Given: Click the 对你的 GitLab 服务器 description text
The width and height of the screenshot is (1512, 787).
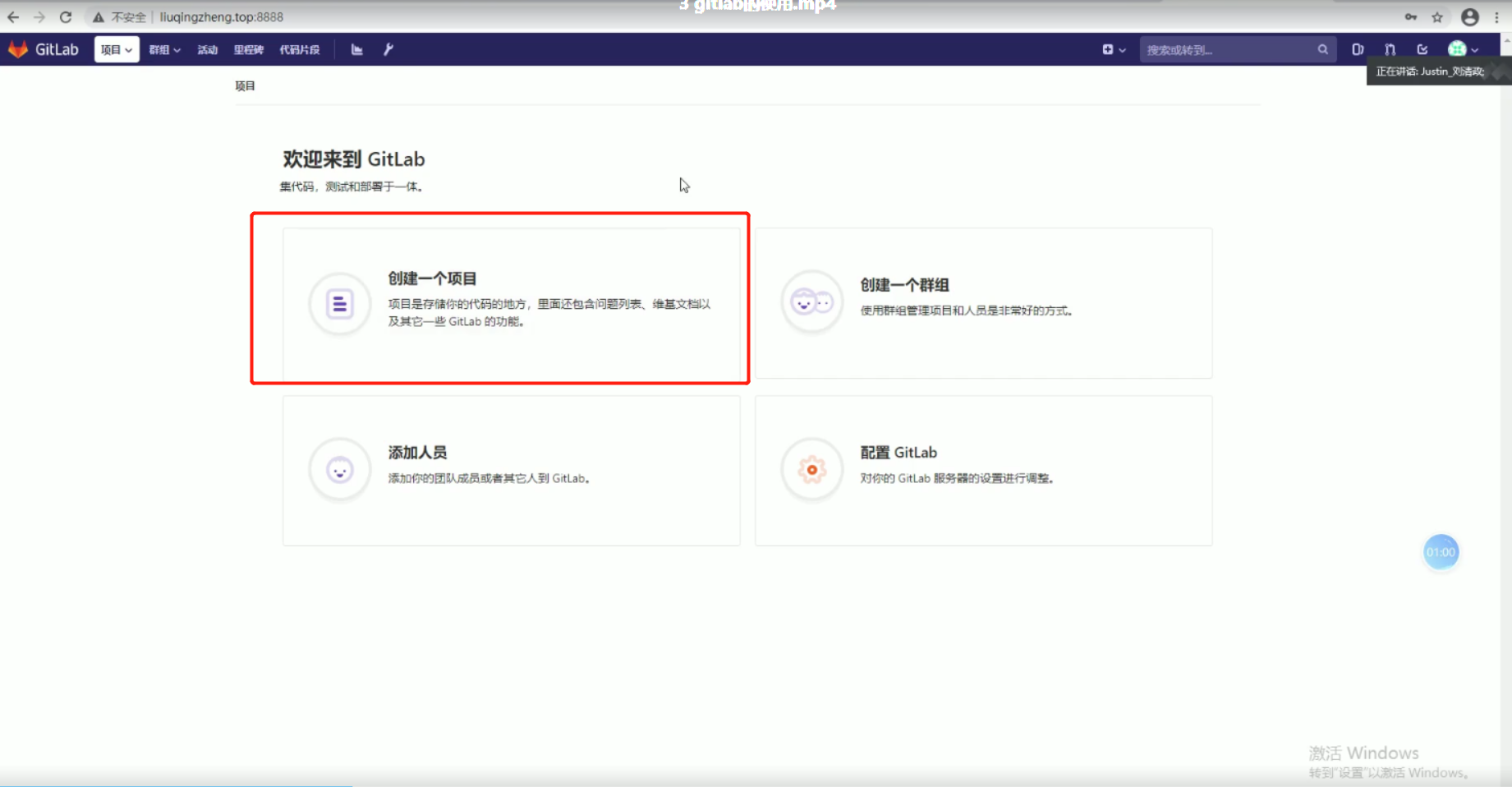Looking at the screenshot, I should click(957, 478).
